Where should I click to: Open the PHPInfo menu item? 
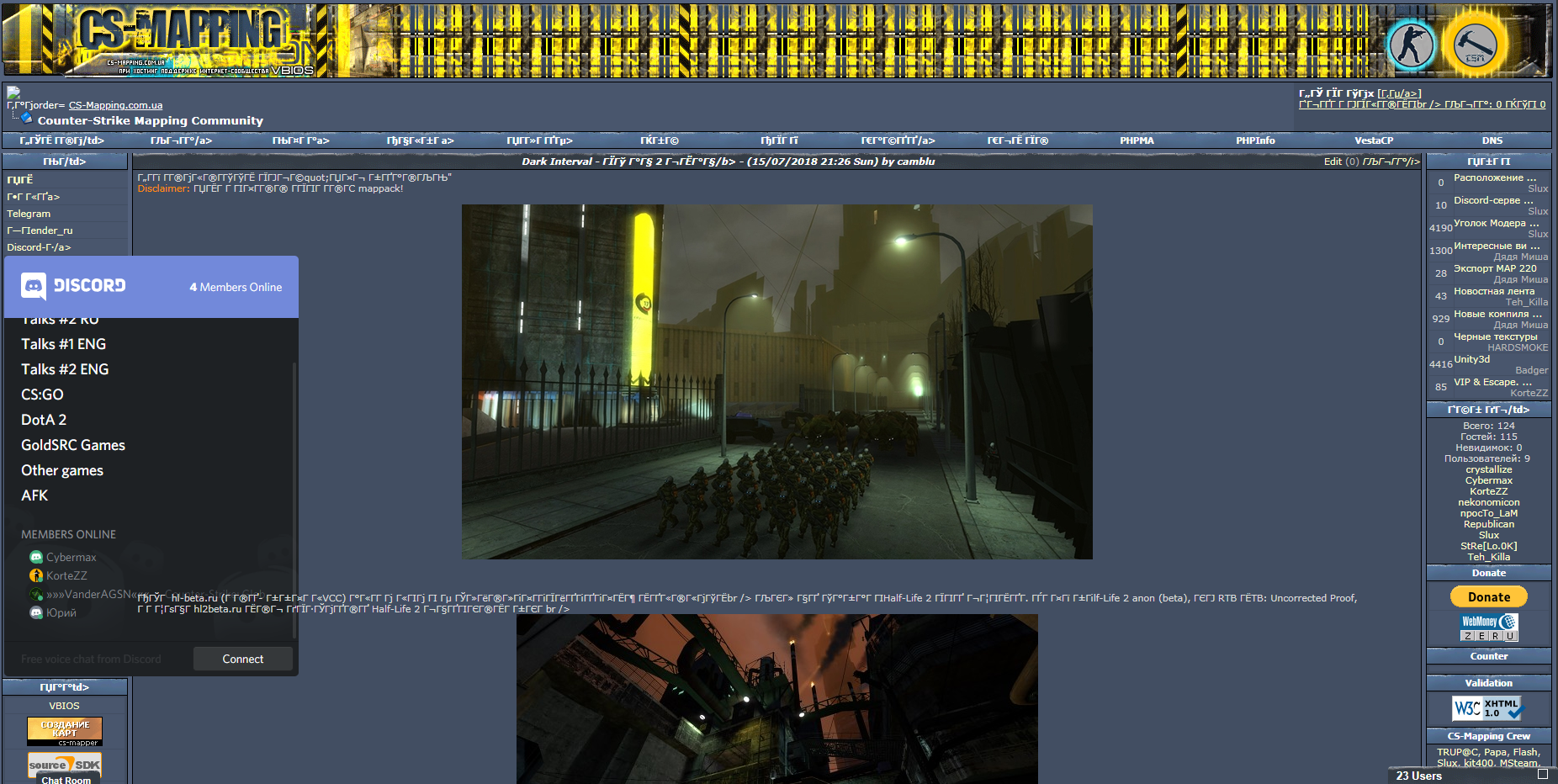tap(1255, 140)
